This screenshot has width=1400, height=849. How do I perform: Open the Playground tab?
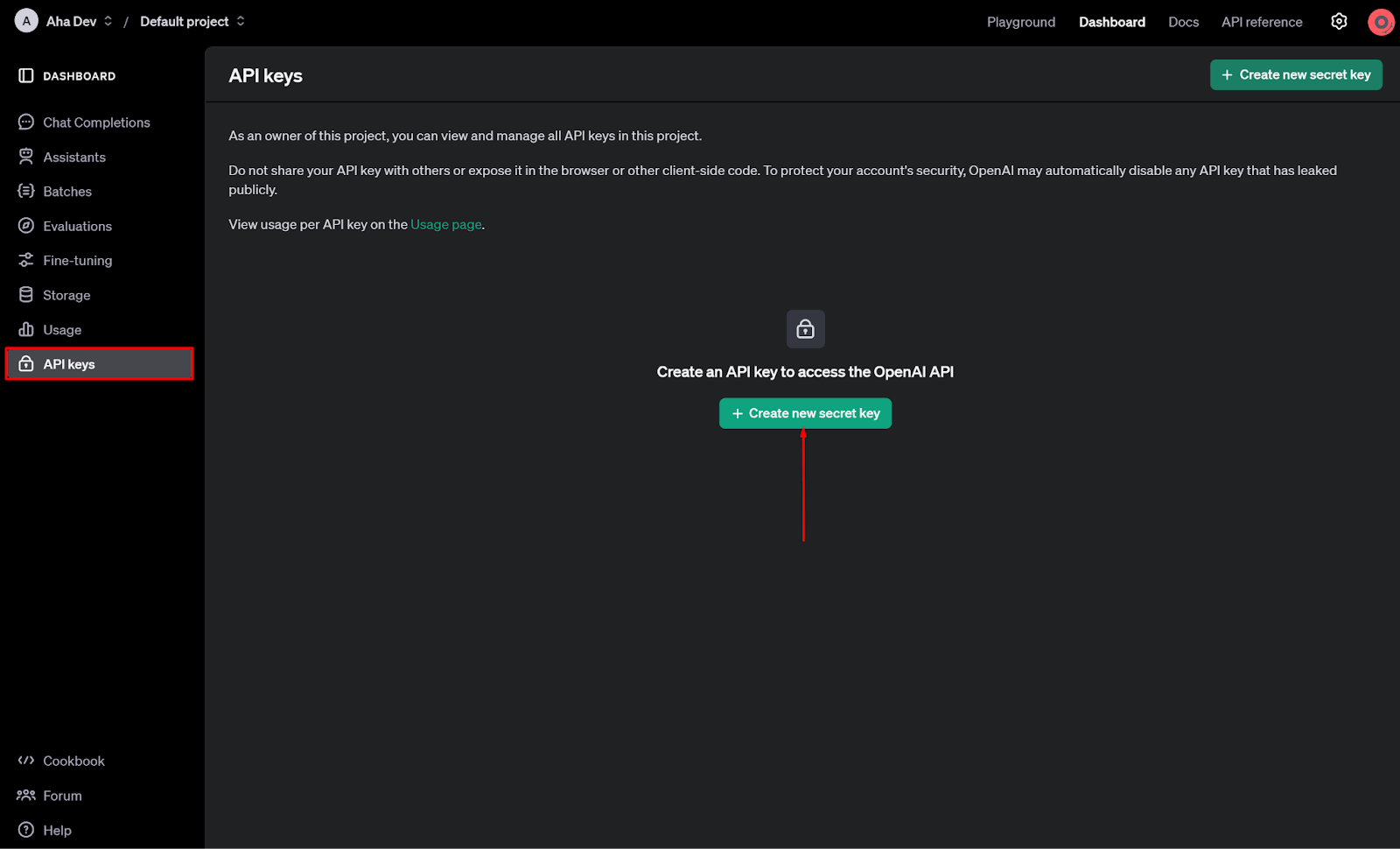1021,22
